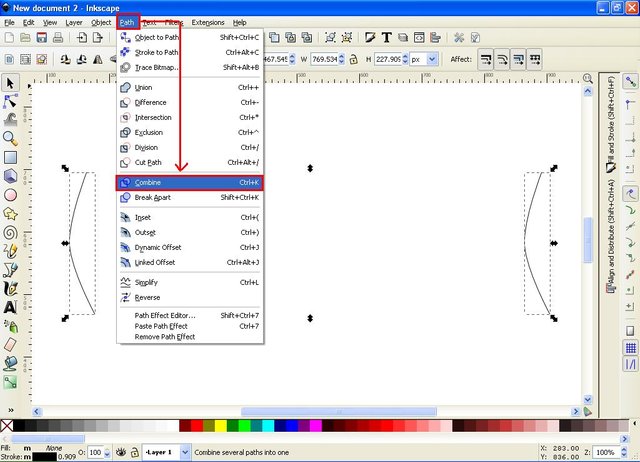This screenshot has width=640, height=462.
Task: Toggle the top snap-enable button on snap bar
Action: coord(631,82)
